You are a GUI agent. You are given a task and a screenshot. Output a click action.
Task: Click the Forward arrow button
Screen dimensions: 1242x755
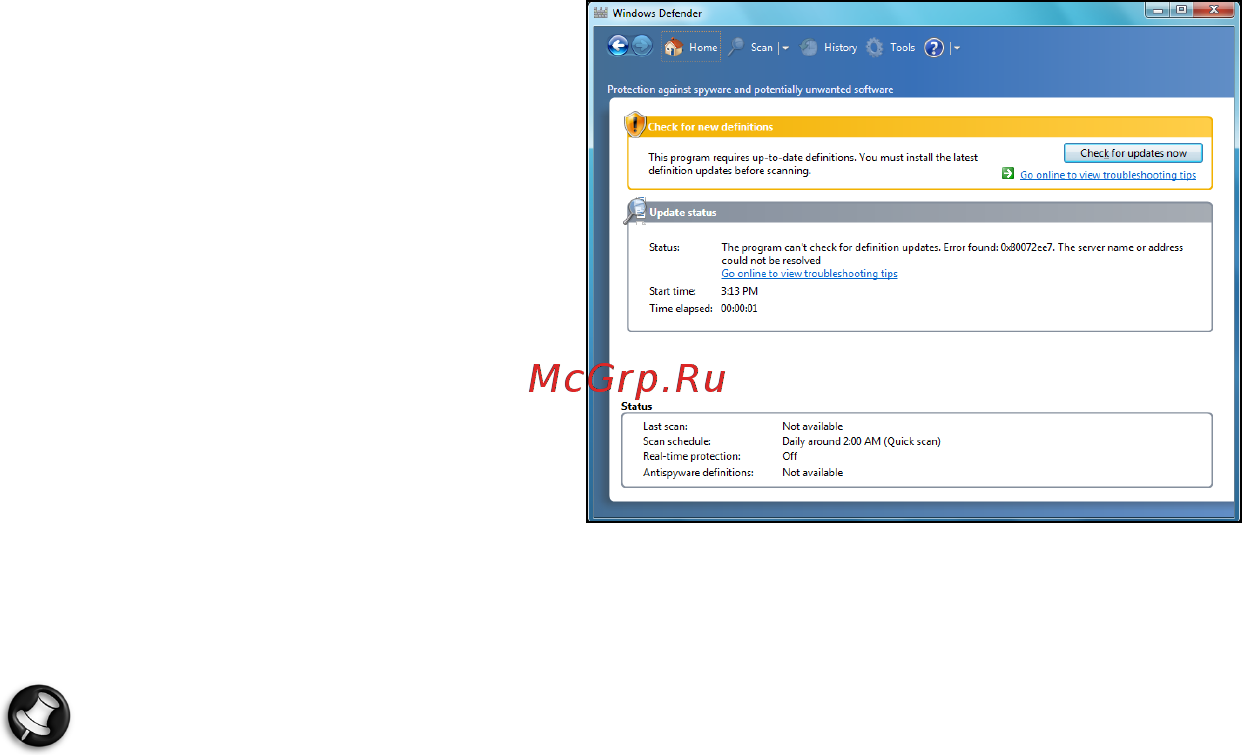642,46
